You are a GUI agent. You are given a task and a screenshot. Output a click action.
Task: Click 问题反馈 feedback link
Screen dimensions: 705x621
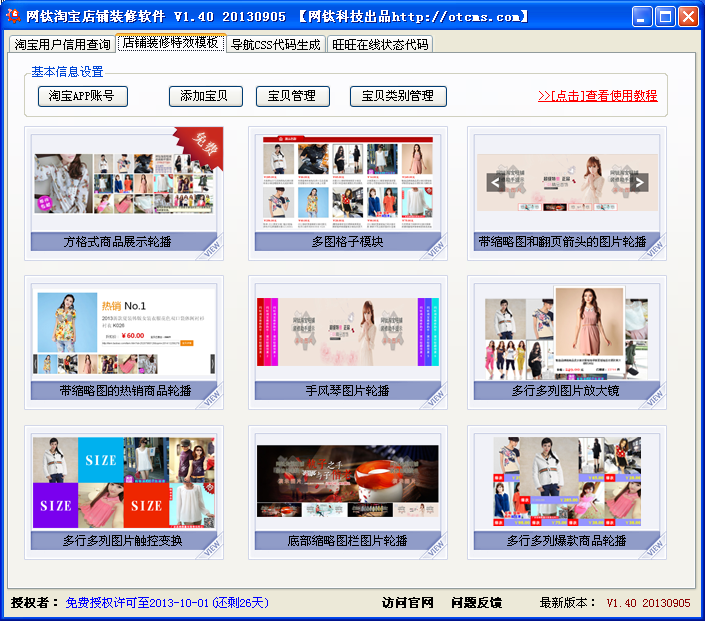(x=476, y=603)
